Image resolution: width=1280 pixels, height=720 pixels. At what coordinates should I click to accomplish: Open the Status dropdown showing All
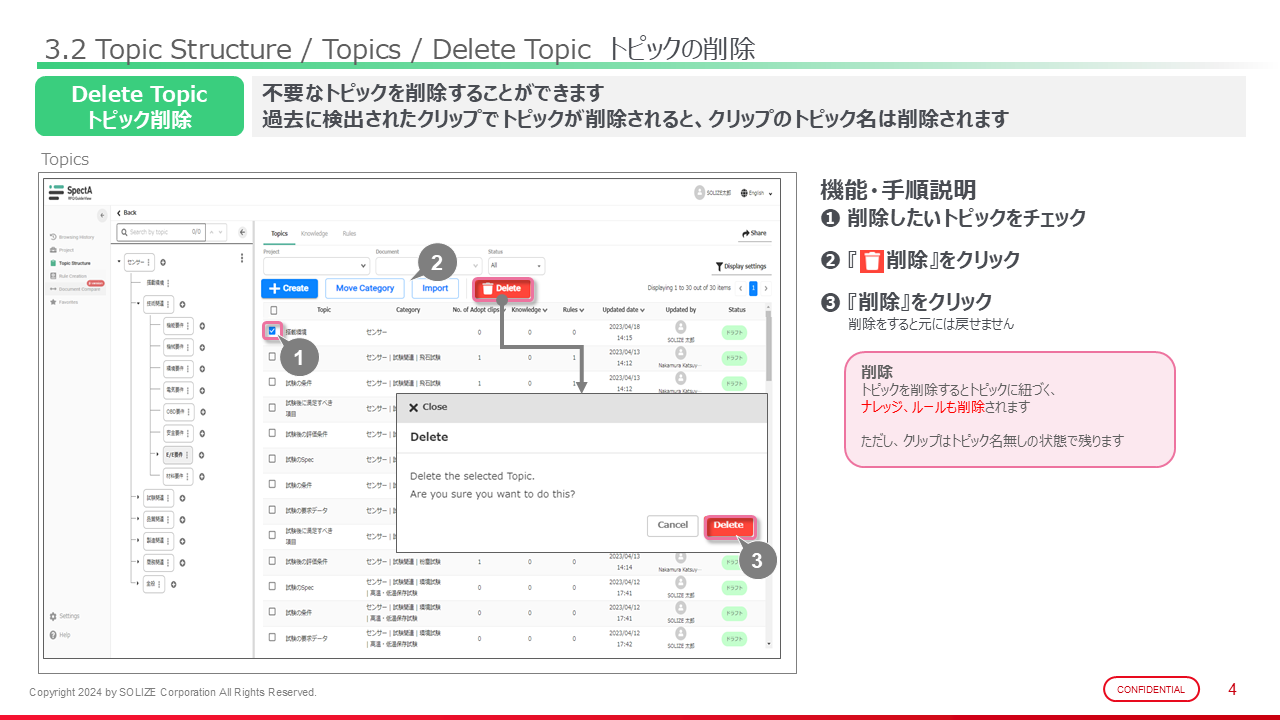[x=516, y=266]
